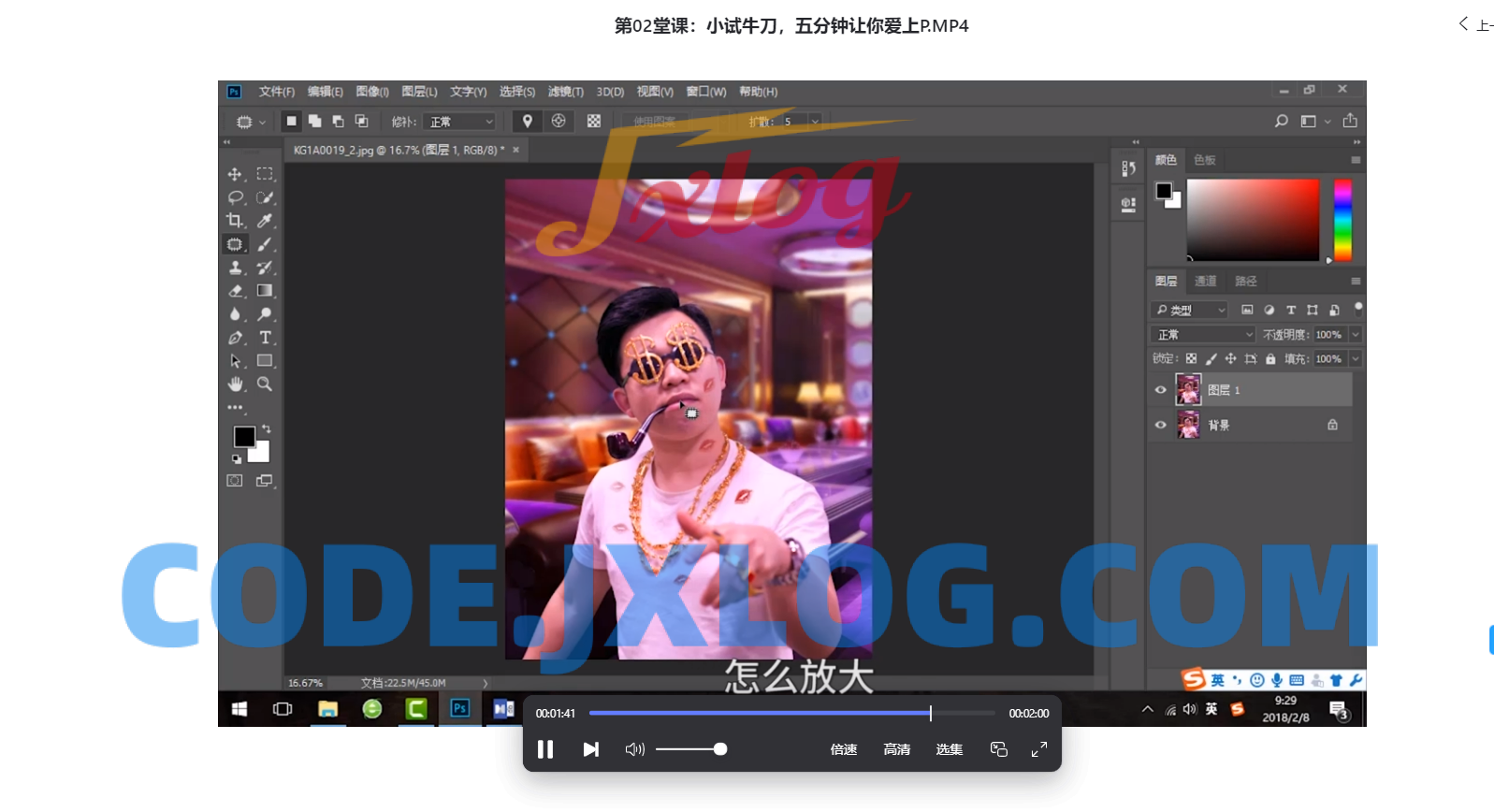The height and width of the screenshot is (812, 1494).
Task: Hide layer 图层 1 using its eye icon
Action: (x=1161, y=390)
